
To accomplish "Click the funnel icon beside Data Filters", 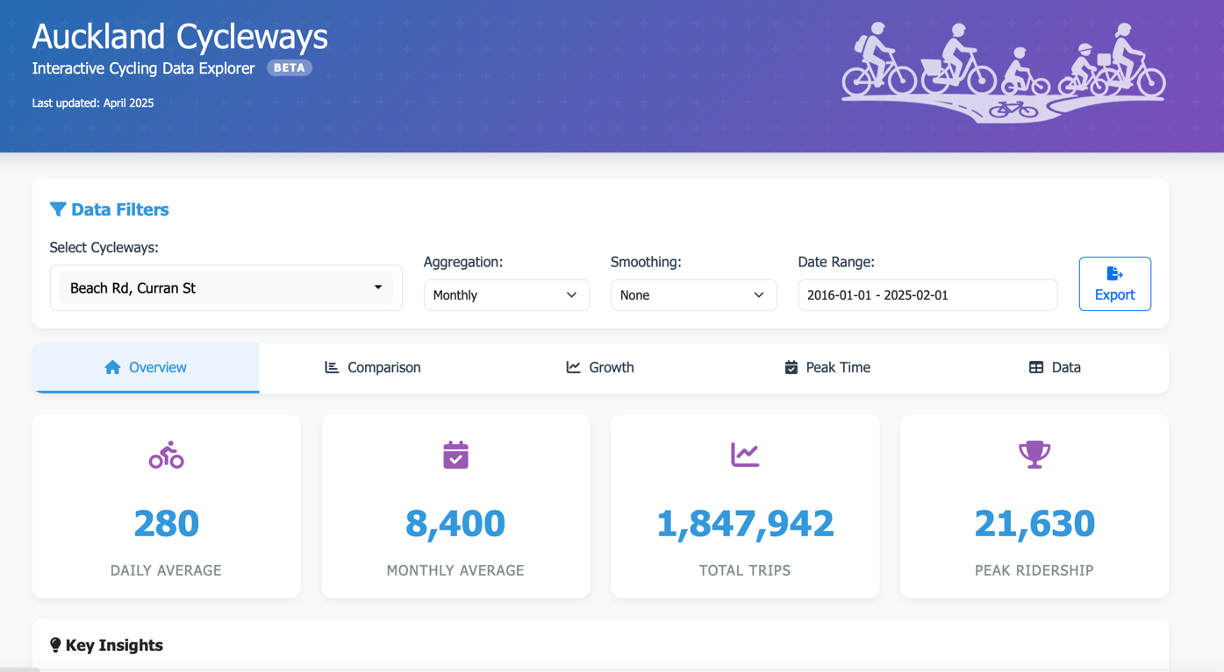I will (58, 209).
